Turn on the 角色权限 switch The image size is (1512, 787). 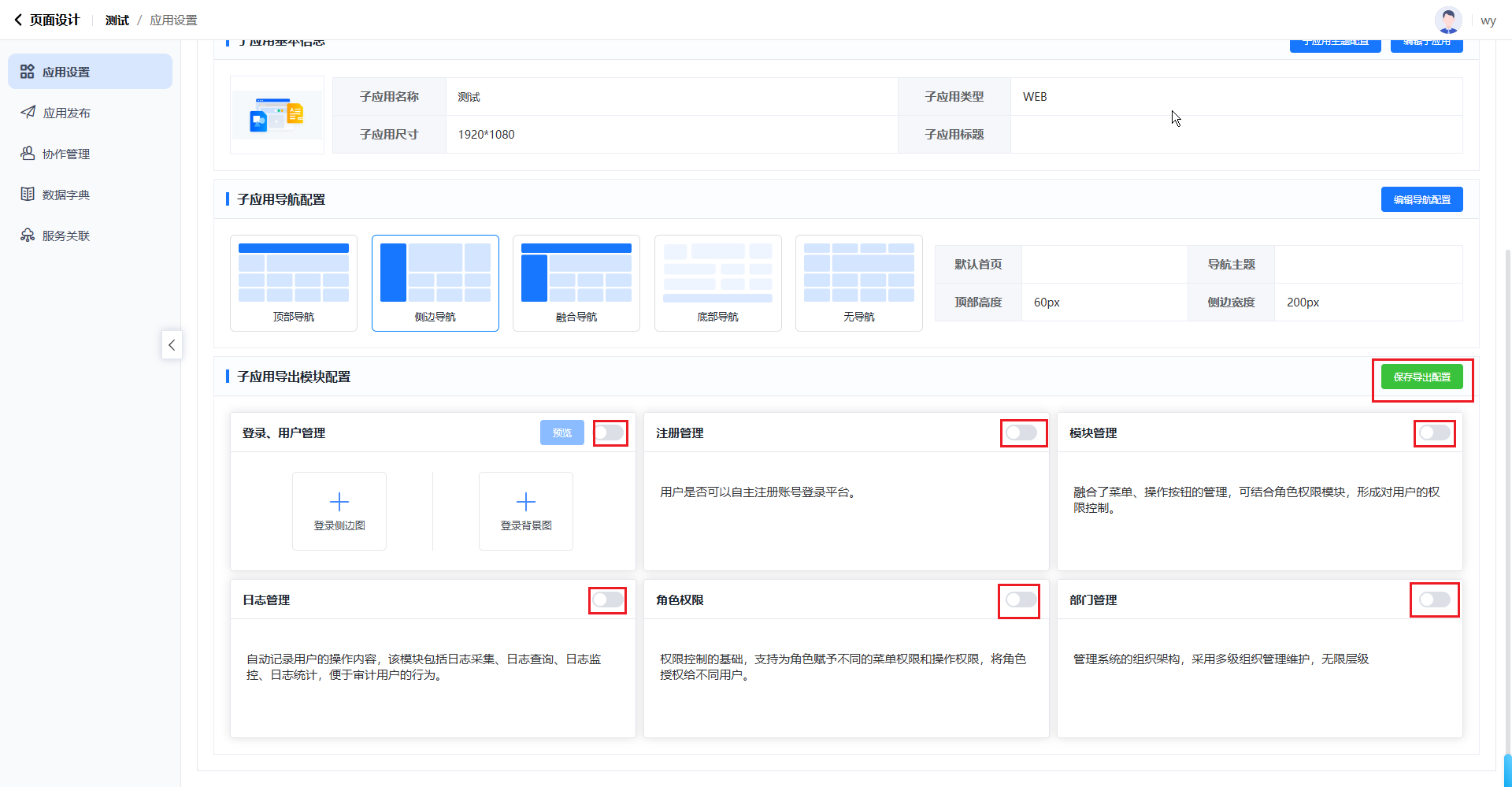(1021, 600)
